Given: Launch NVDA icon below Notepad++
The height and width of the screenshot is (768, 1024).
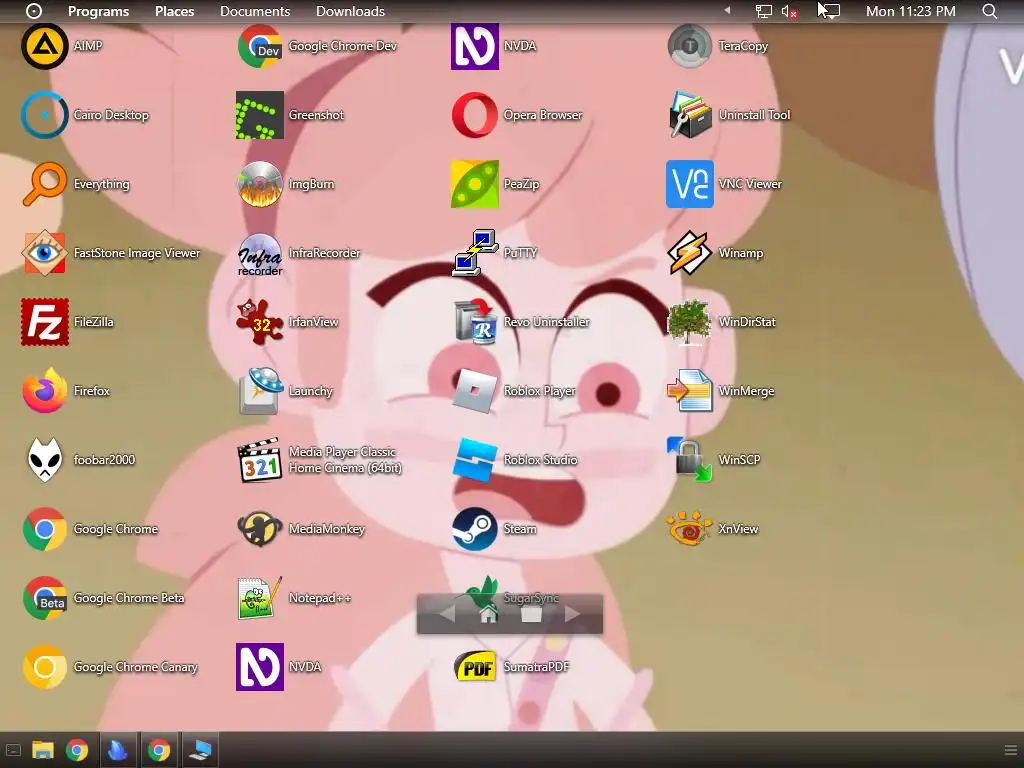Looking at the screenshot, I should click(260, 667).
